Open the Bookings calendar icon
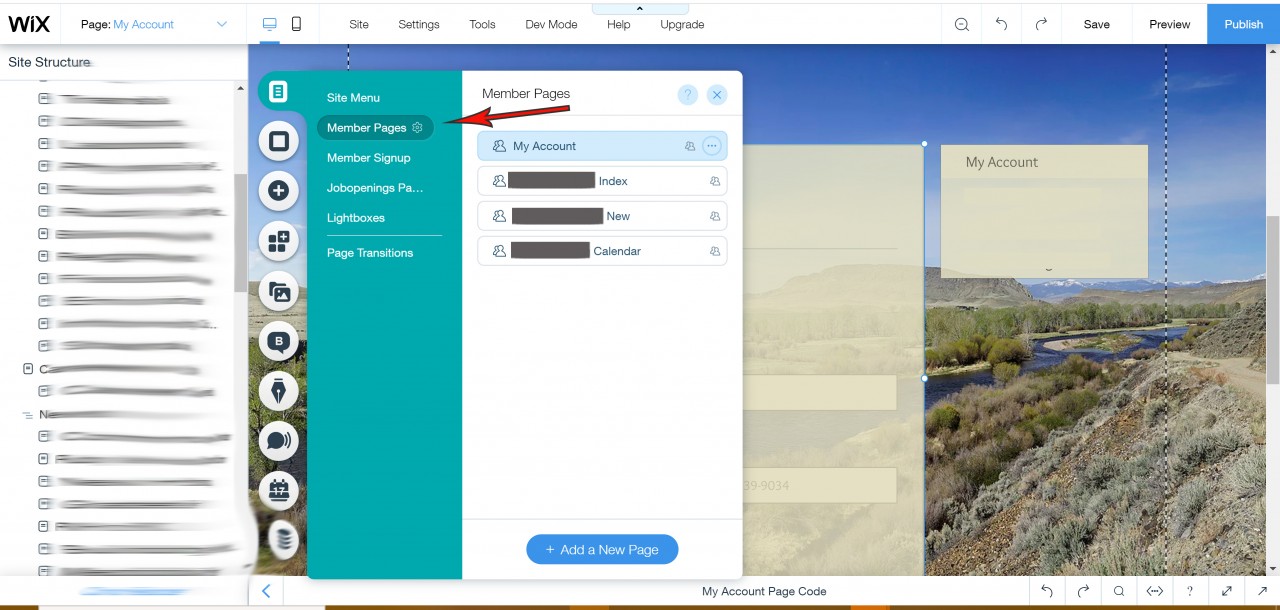This screenshot has width=1280, height=610. coord(279,490)
